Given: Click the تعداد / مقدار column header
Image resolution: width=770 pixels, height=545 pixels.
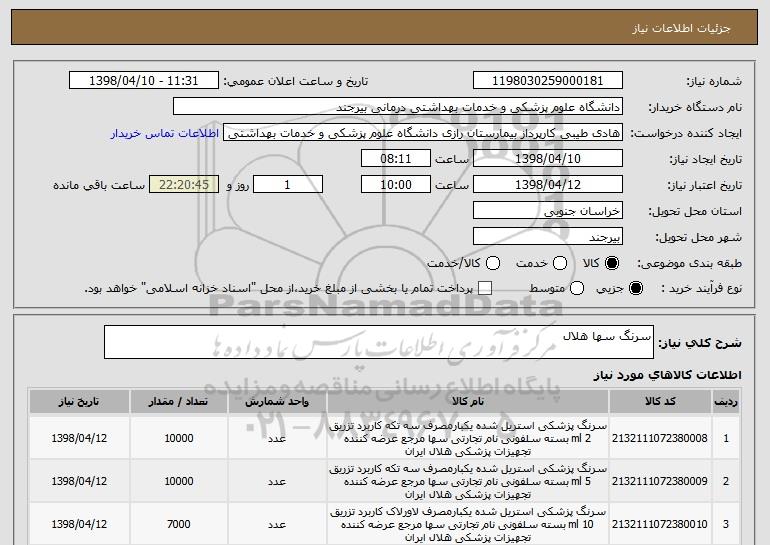Looking at the screenshot, I should pos(179,402).
